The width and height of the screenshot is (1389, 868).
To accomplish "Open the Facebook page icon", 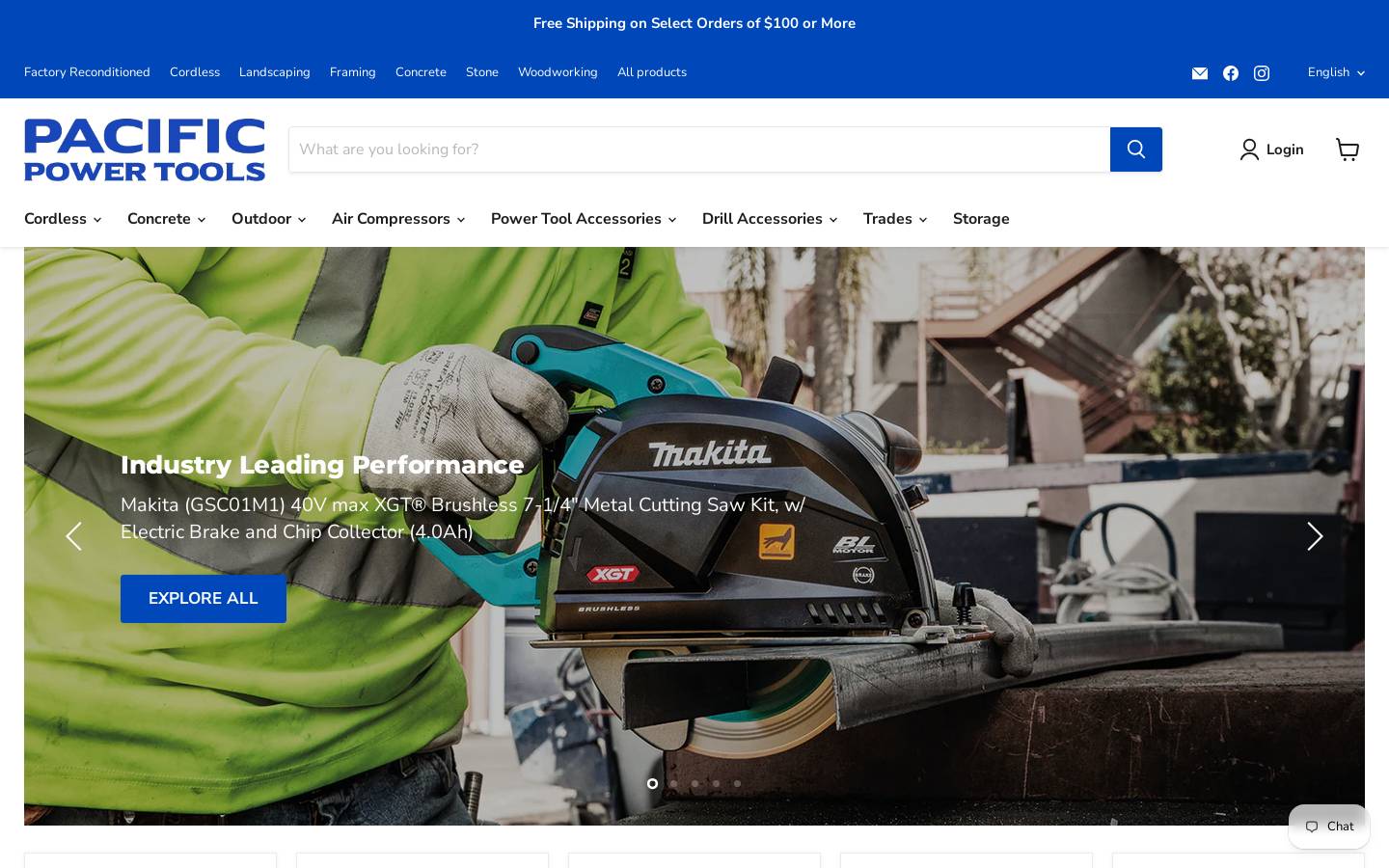I will point(1231,73).
